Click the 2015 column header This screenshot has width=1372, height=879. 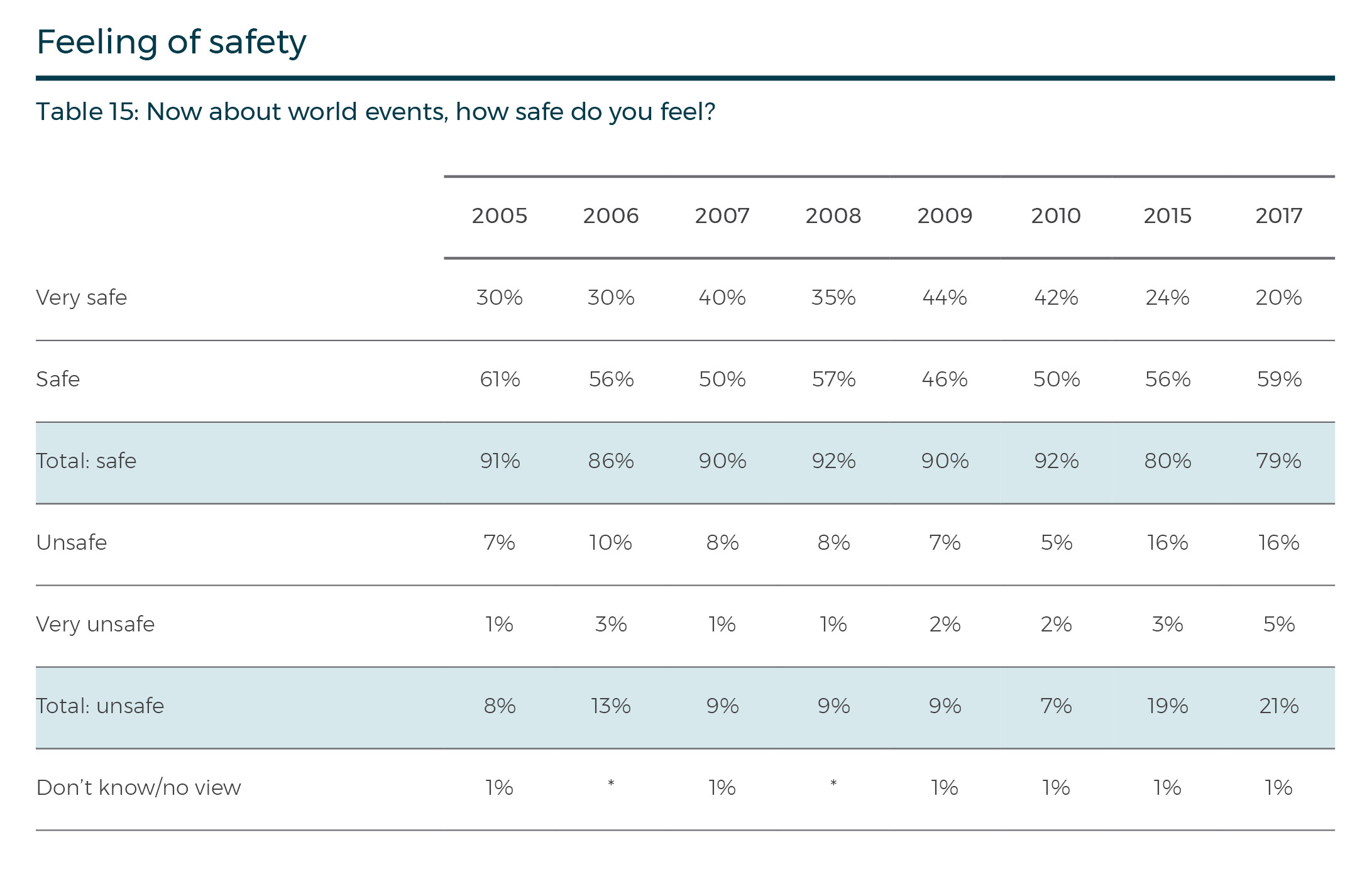coord(1167,216)
